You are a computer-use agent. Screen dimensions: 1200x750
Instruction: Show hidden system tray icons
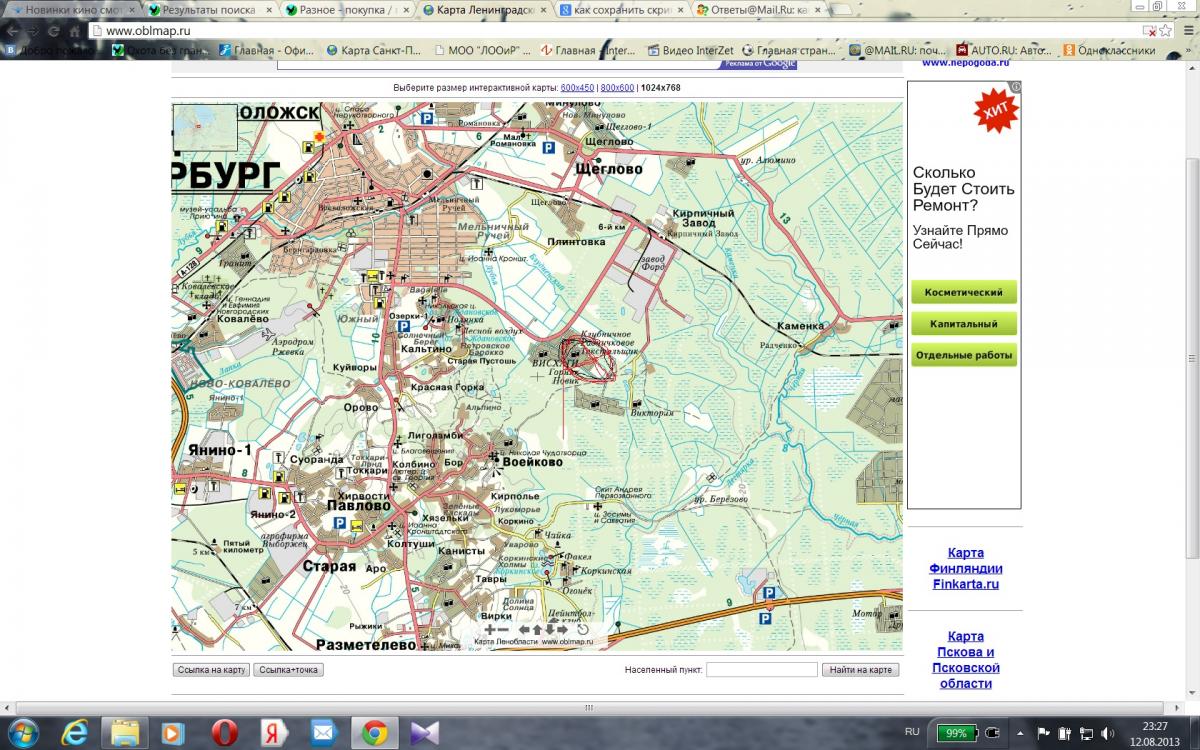point(1022,733)
